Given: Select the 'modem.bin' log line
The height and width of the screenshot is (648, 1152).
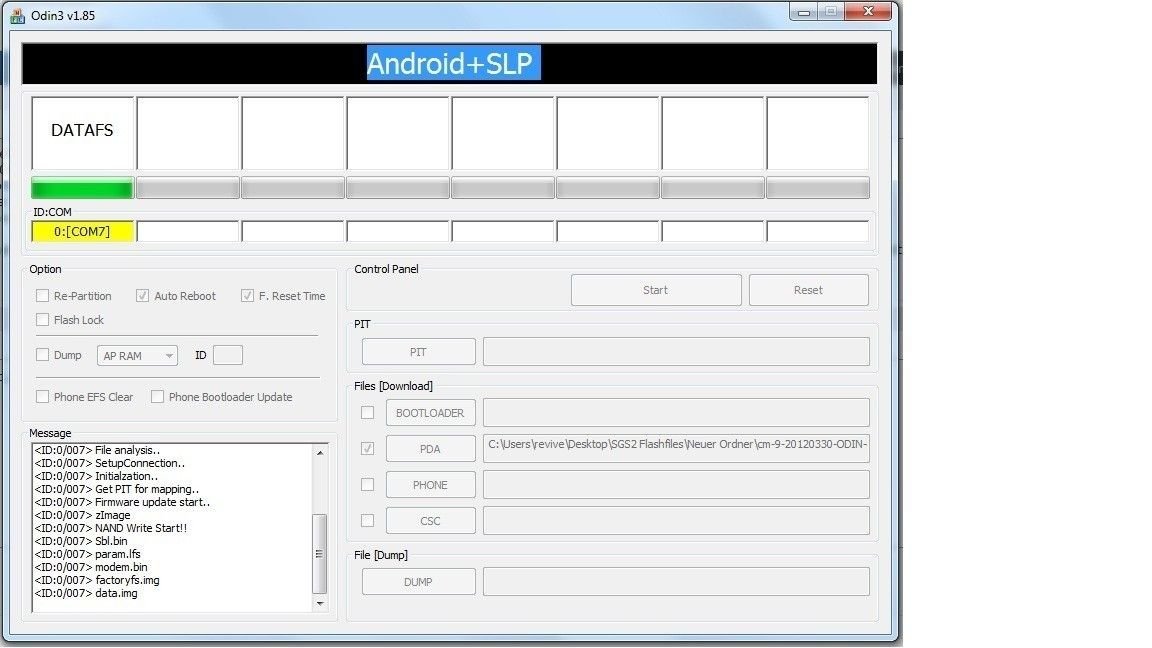Looking at the screenshot, I should [x=90, y=566].
